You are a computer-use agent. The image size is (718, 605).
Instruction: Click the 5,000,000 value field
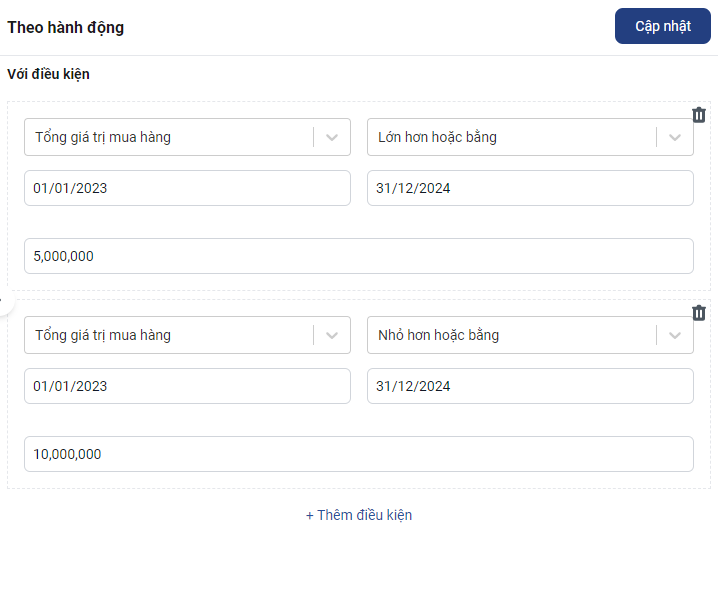coord(358,256)
